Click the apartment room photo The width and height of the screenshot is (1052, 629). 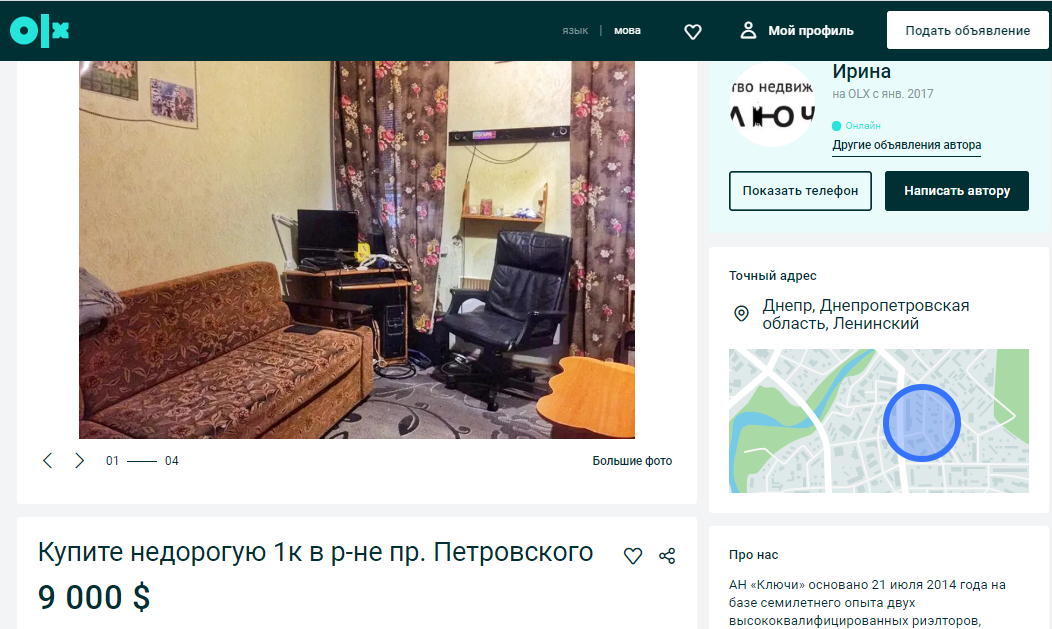(357, 250)
